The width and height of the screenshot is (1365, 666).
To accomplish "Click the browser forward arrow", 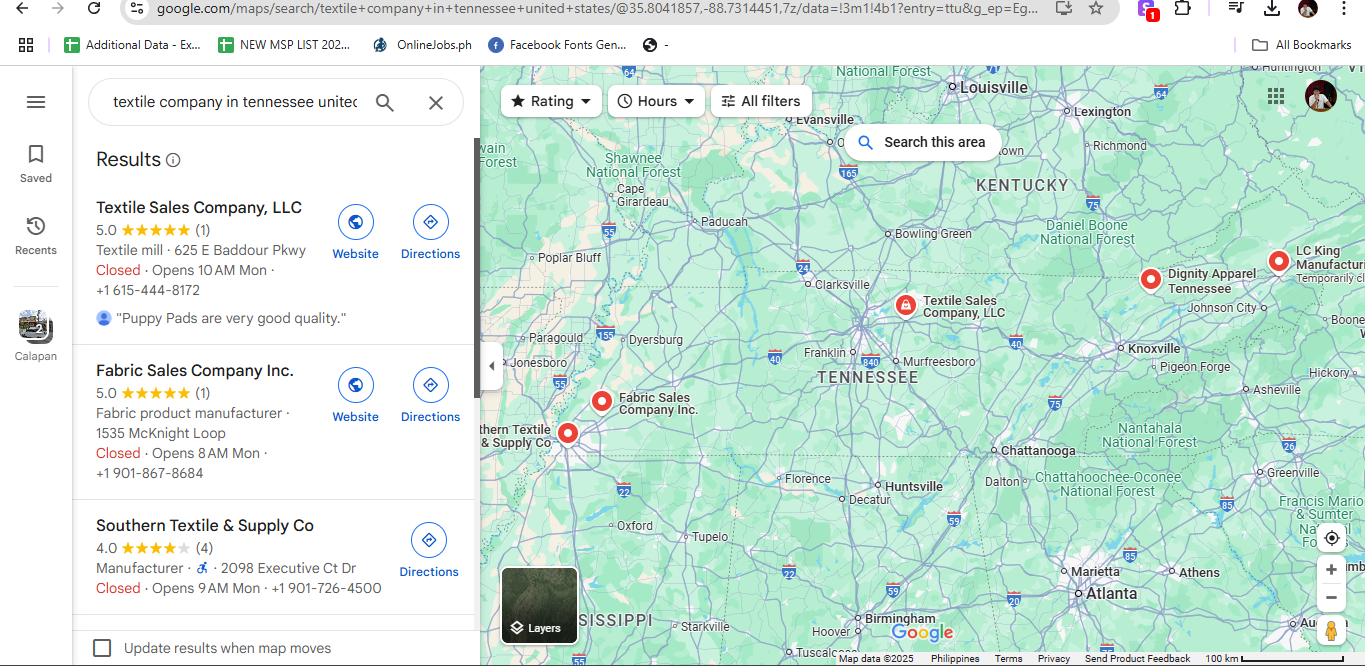I will [x=58, y=9].
